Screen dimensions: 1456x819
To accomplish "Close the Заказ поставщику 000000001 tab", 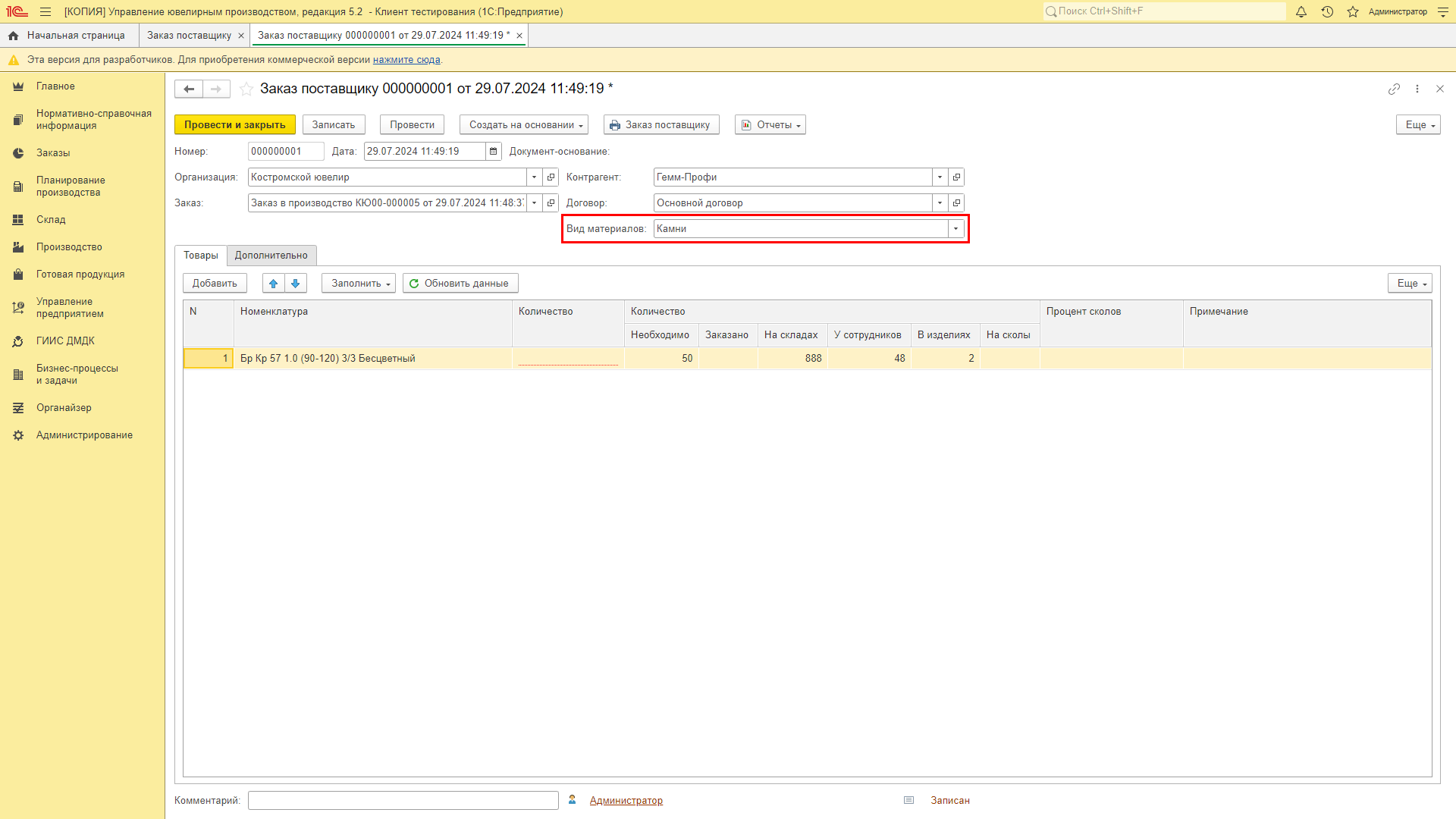I will (x=519, y=36).
